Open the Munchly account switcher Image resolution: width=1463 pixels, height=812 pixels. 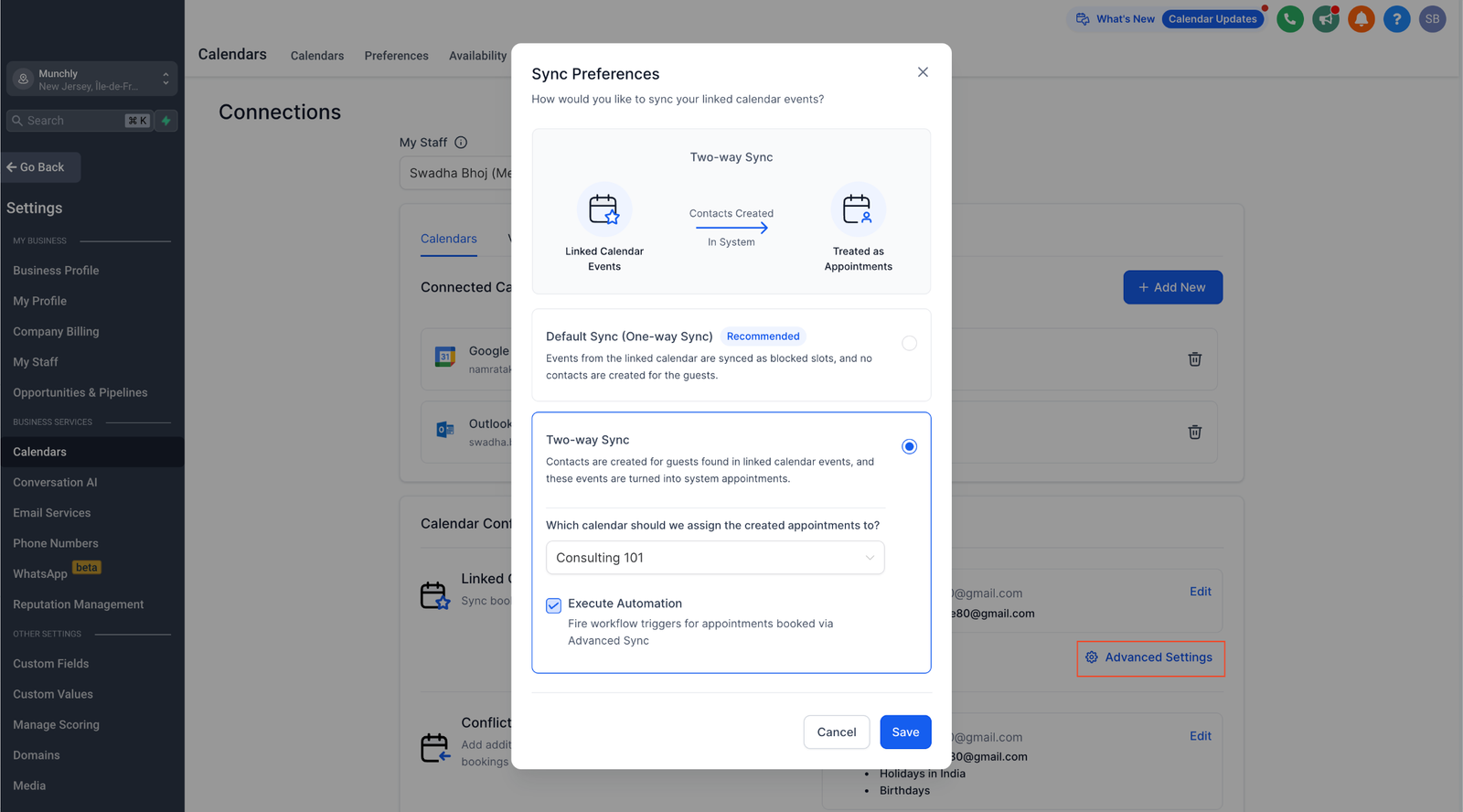pos(91,80)
